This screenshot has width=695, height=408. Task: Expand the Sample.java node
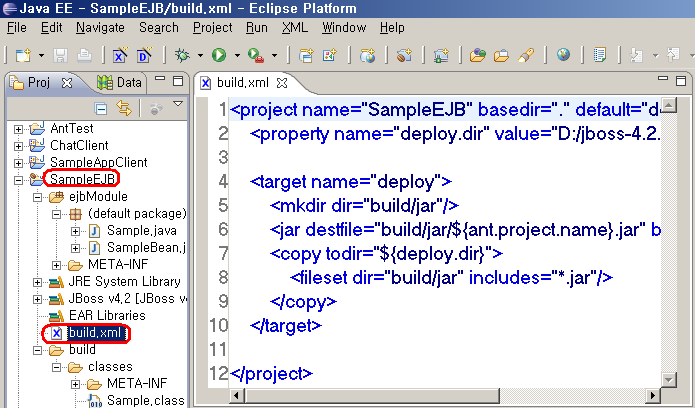click(75, 231)
